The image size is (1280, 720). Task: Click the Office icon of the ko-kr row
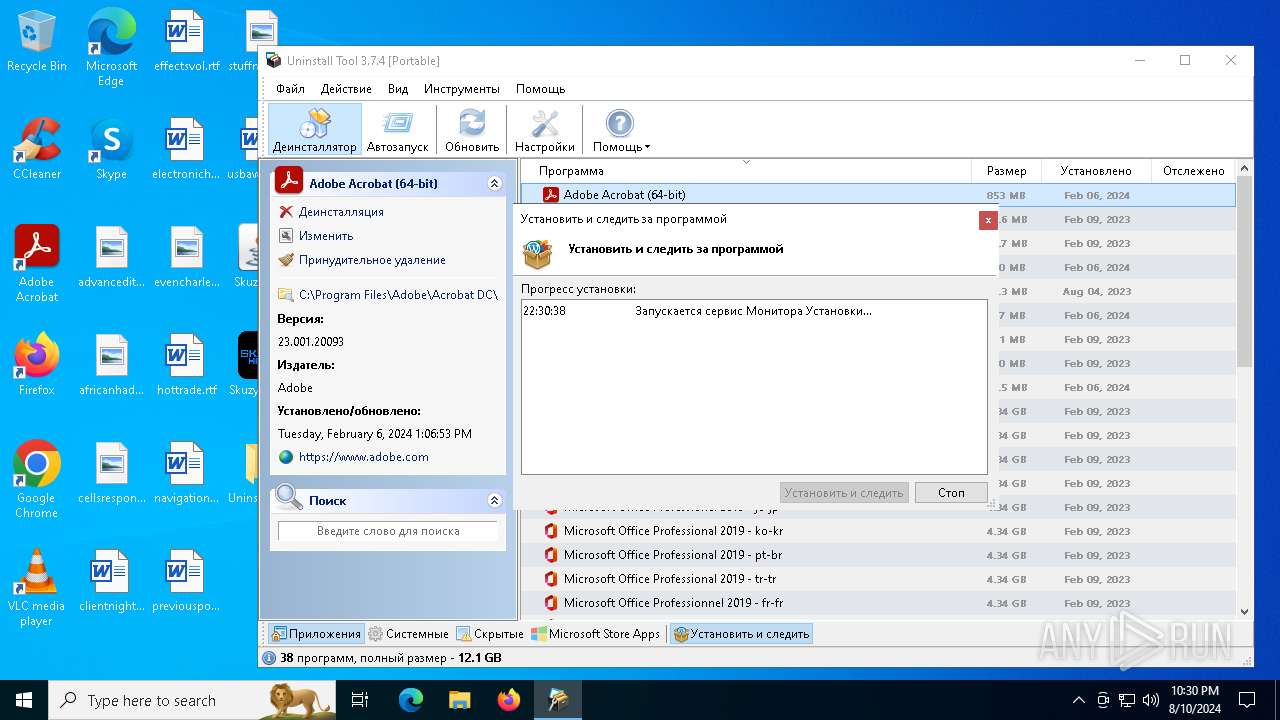(550, 531)
